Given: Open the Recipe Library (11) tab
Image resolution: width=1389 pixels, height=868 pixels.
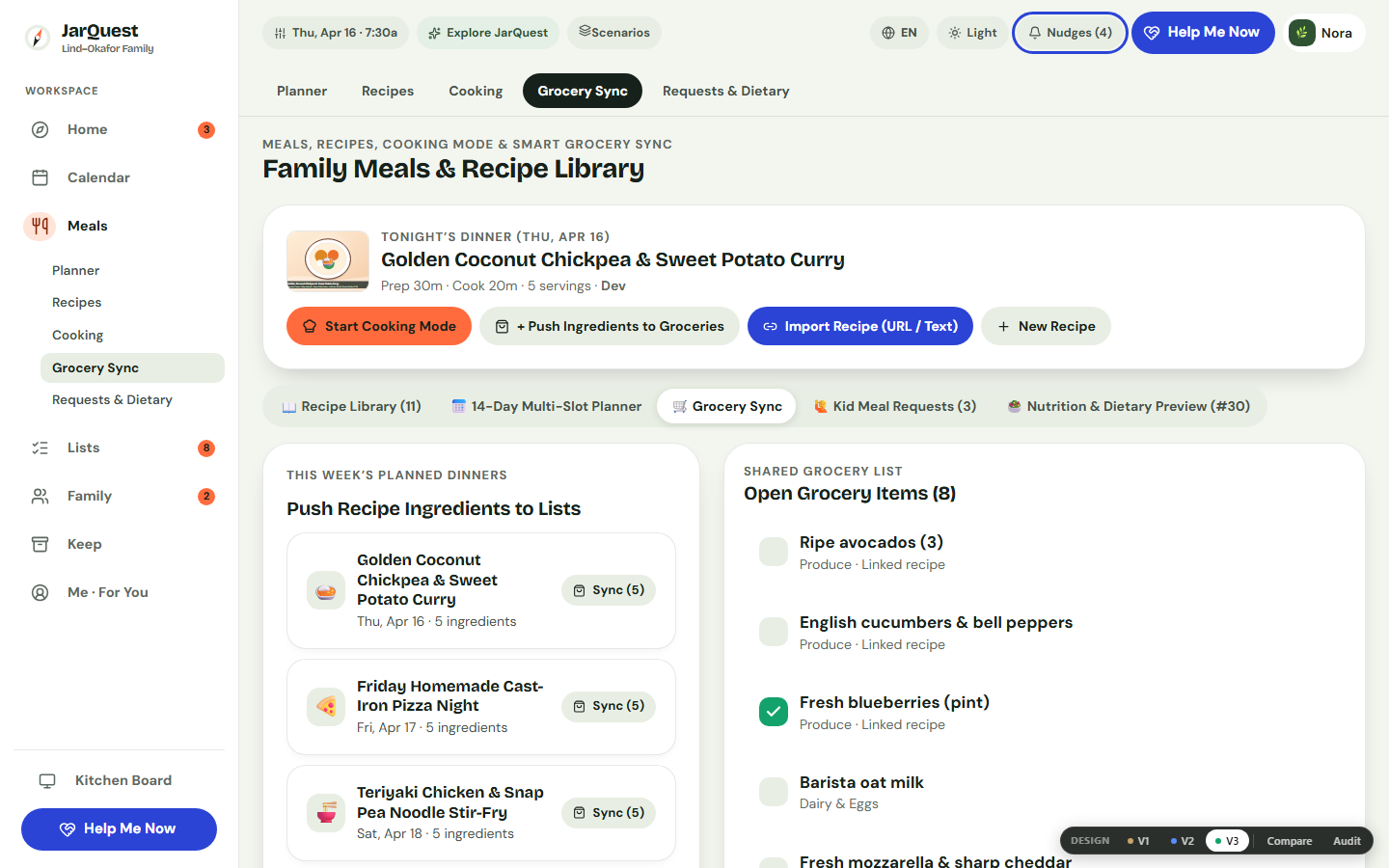Looking at the screenshot, I should coord(351,406).
